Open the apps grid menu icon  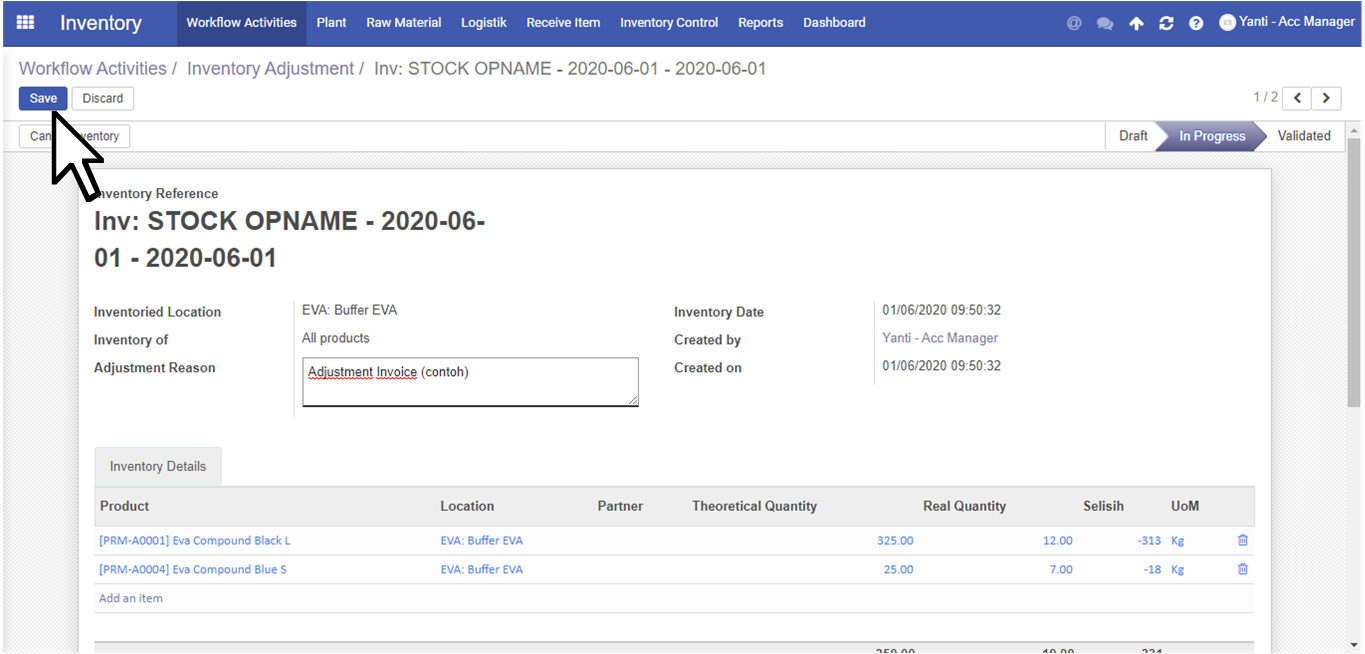pos(25,22)
